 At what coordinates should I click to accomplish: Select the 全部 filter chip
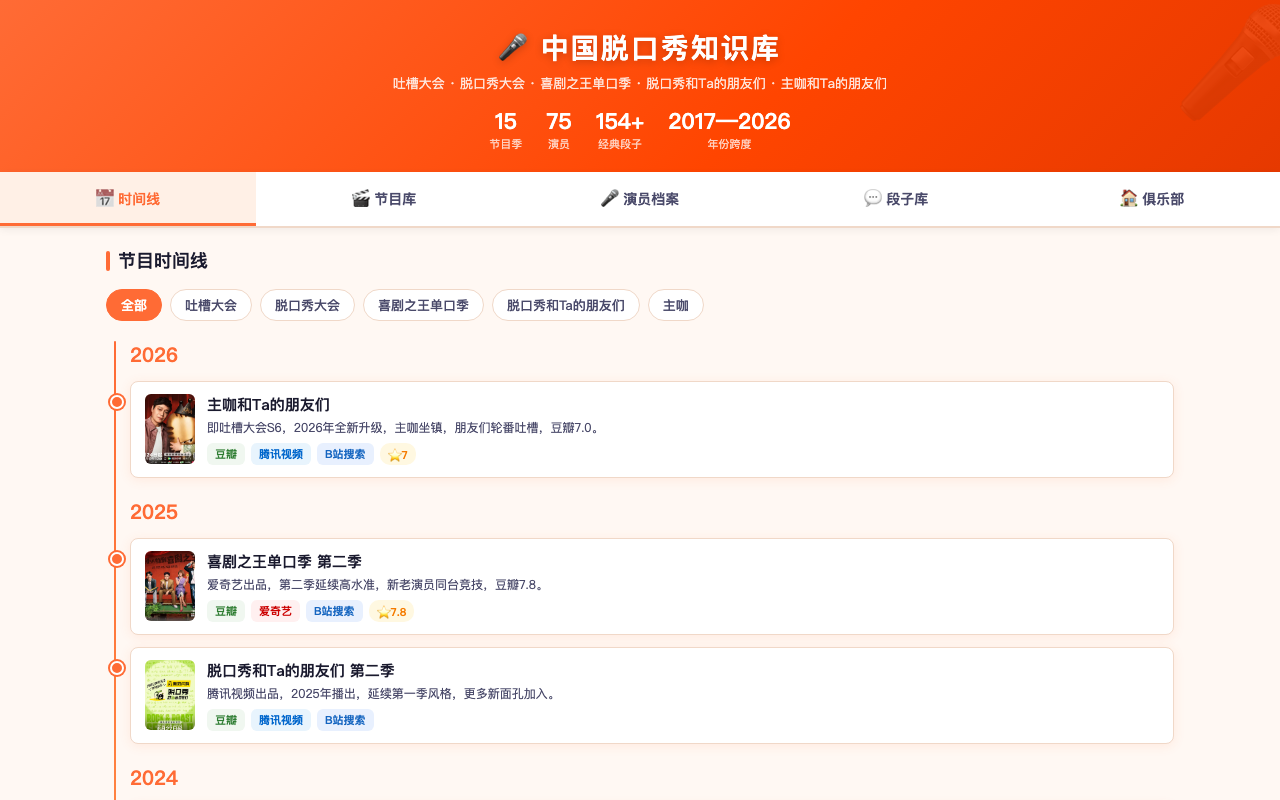134,305
